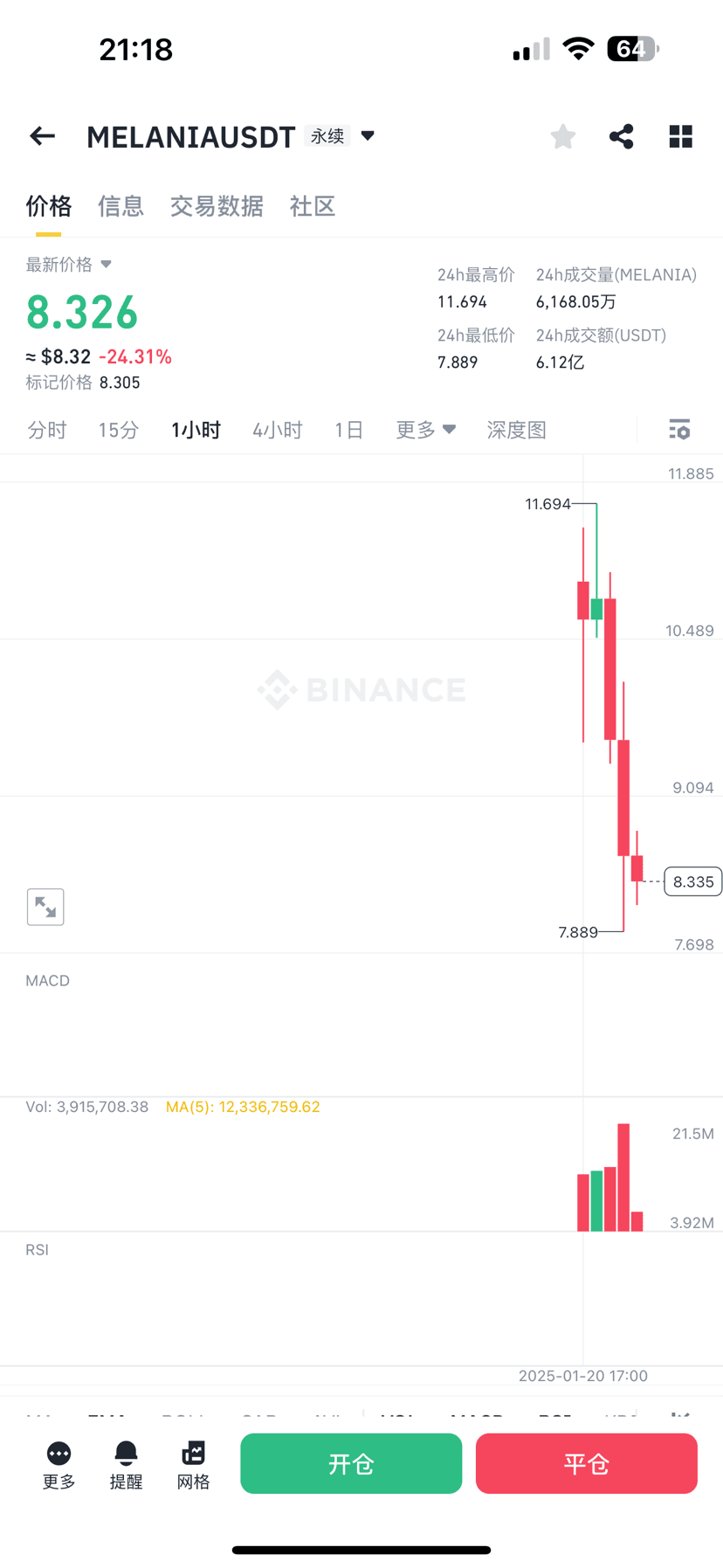Open the share icon

point(622,136)
